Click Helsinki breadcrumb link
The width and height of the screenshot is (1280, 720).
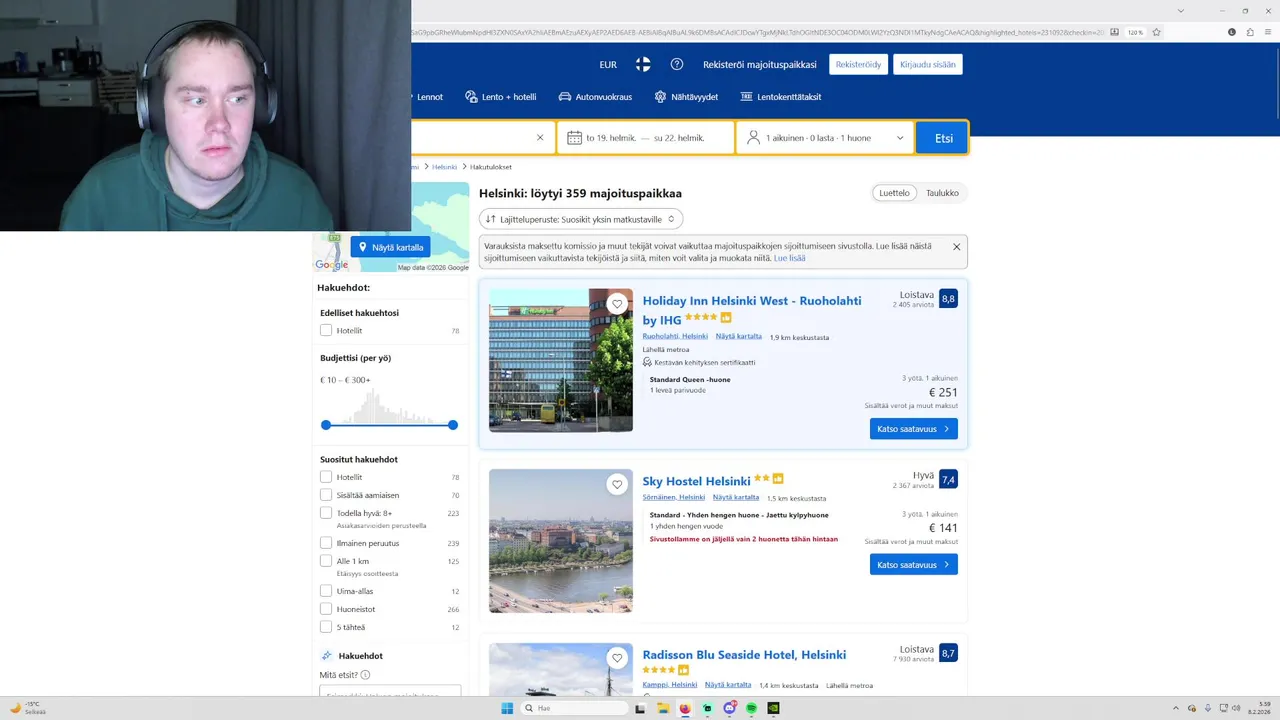(444, 167)
